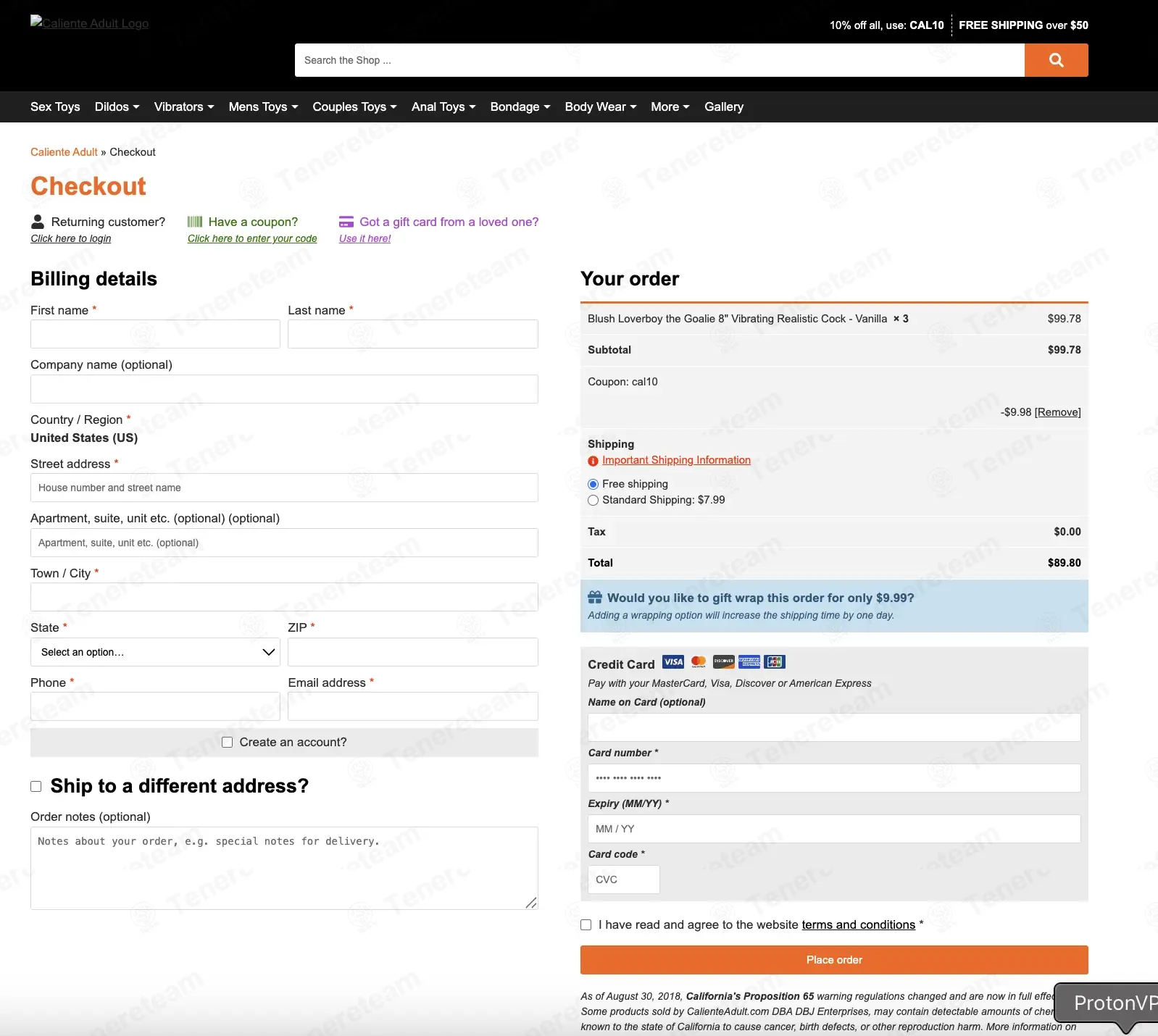Expand the Vibrators menu
This screenshot has height=1036, width=1158.
click(184, 107)
